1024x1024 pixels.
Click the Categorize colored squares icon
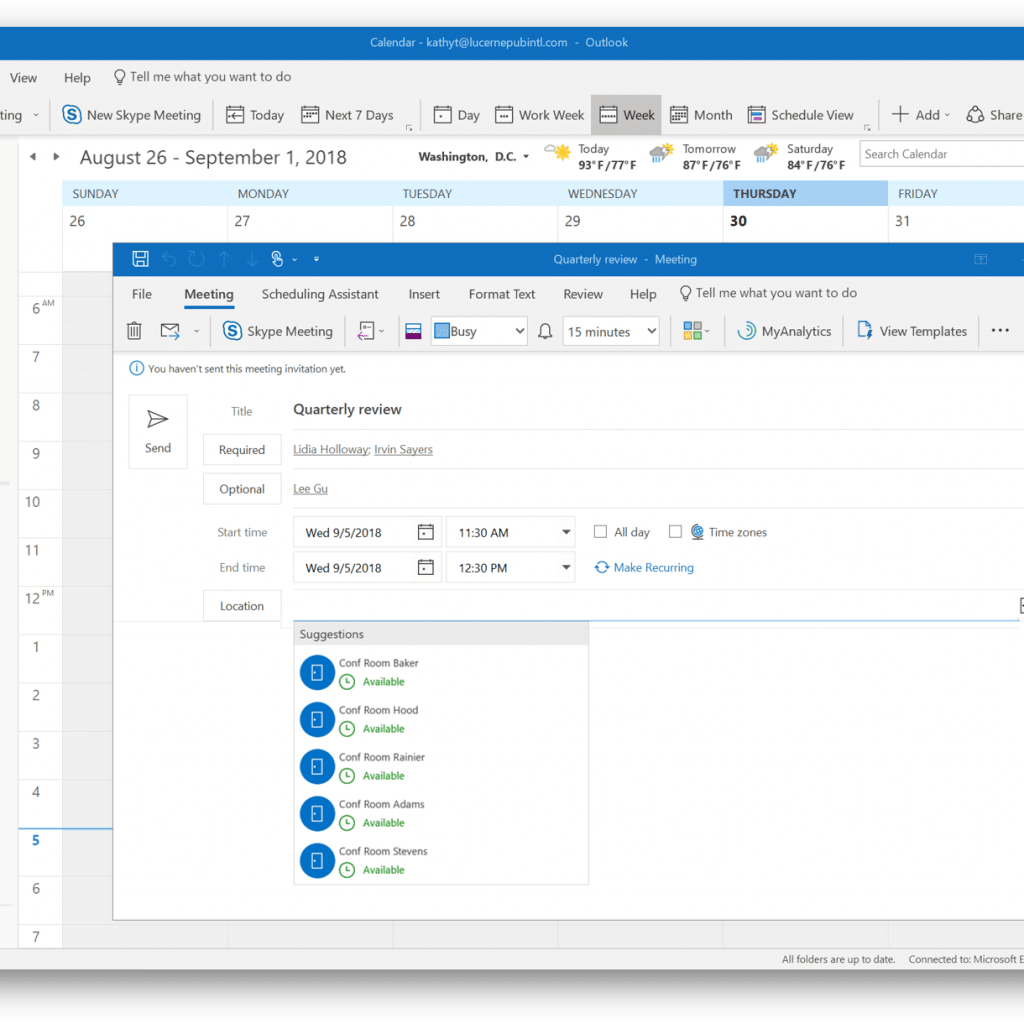coord(693,331)
